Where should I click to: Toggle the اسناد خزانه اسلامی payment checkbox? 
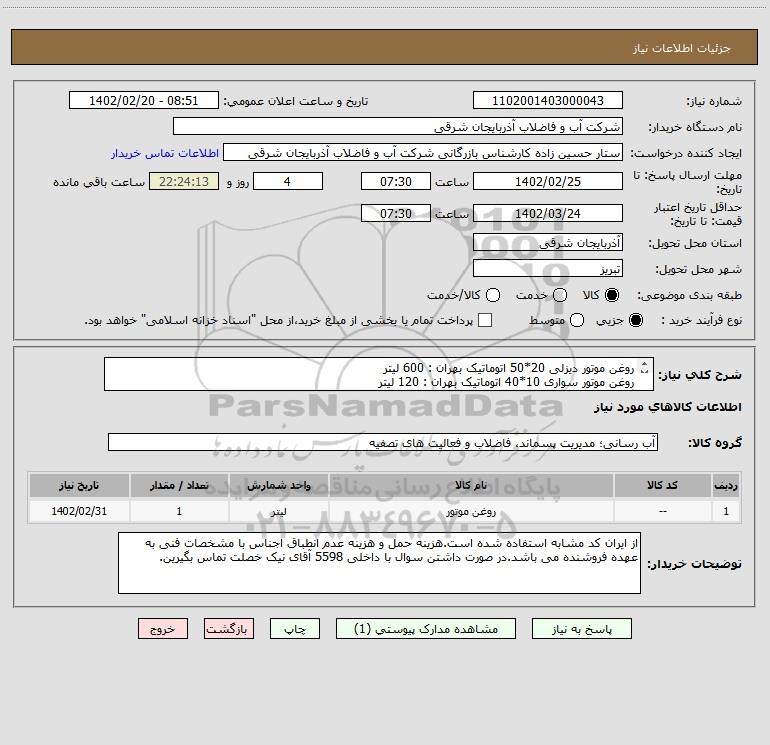click(x=485, y=320)
